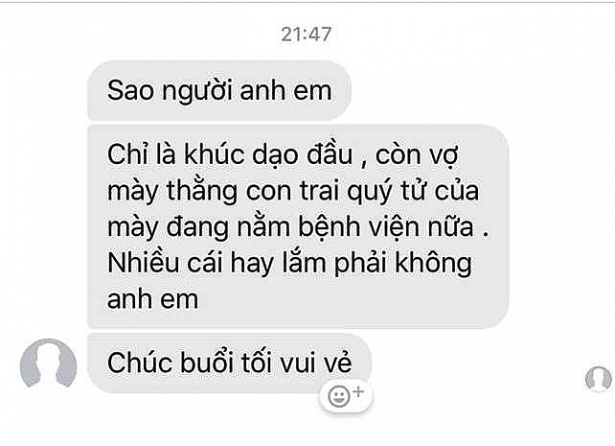Click 'phải không' in the long message
The width and height of the screenshot is (615, 446).
point(403,264)
